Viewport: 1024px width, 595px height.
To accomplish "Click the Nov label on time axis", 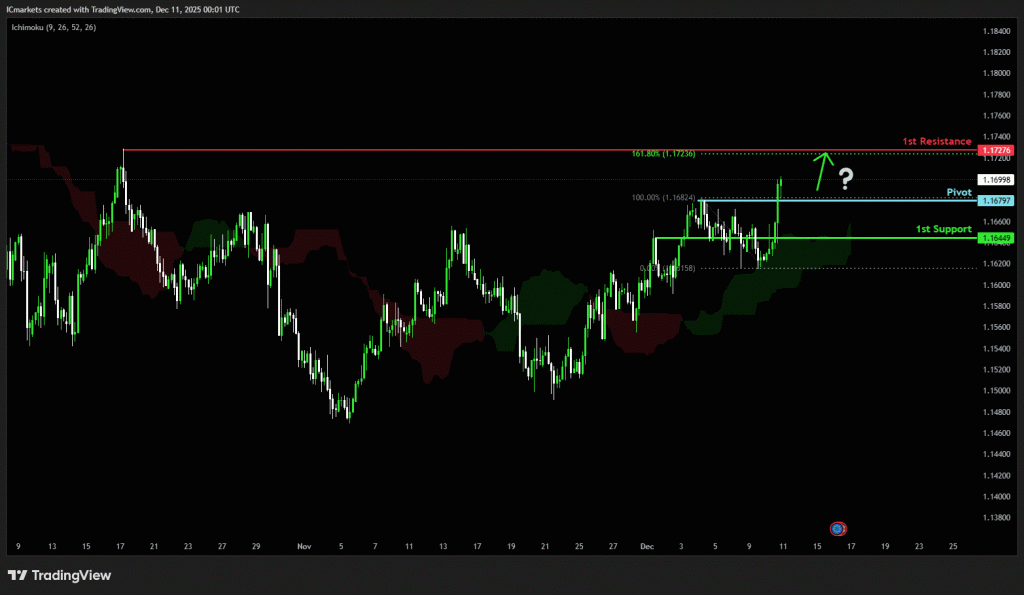I will tap(305, 547).
